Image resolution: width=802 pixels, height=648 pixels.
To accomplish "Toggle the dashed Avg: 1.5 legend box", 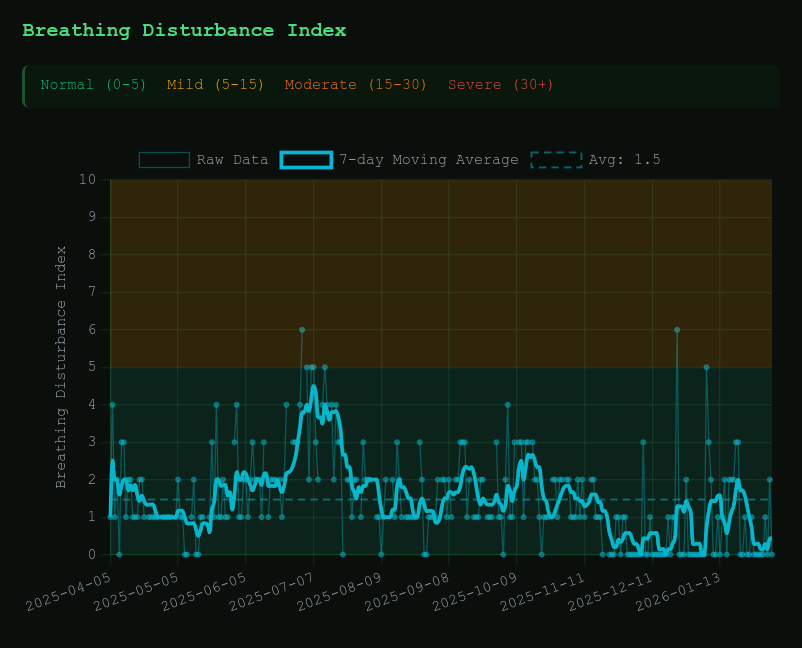I will [x=556, y=160].
